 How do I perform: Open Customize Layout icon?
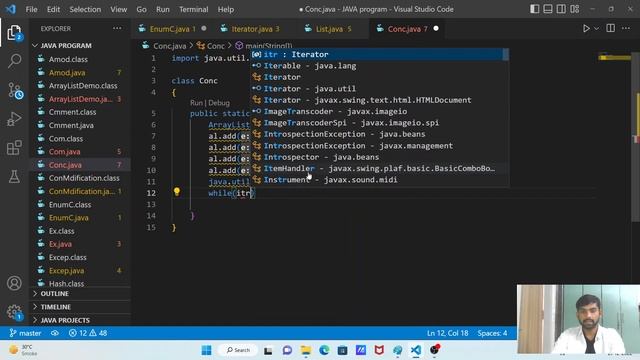[x=575, y=9]
